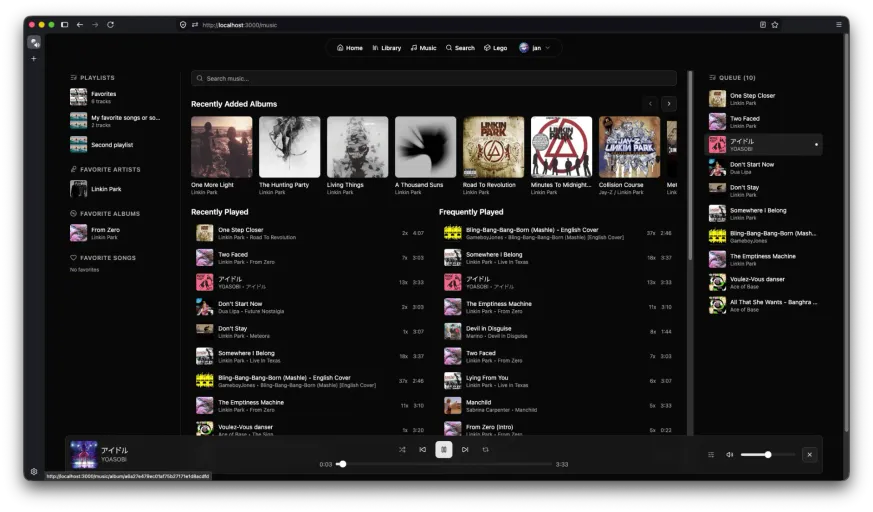873x512 pixels.
Task: Open A Thousand Suns album cover
Action: coord(425,147)
